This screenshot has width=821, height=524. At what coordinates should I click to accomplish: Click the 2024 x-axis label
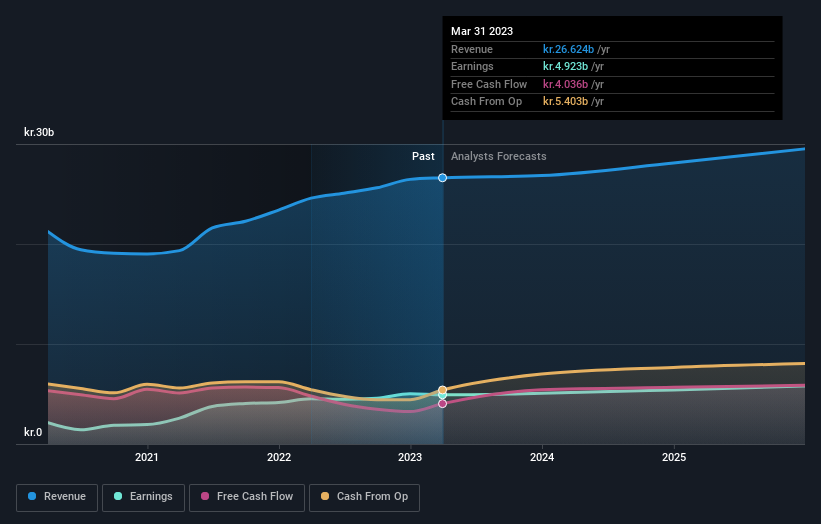point(542,458)
